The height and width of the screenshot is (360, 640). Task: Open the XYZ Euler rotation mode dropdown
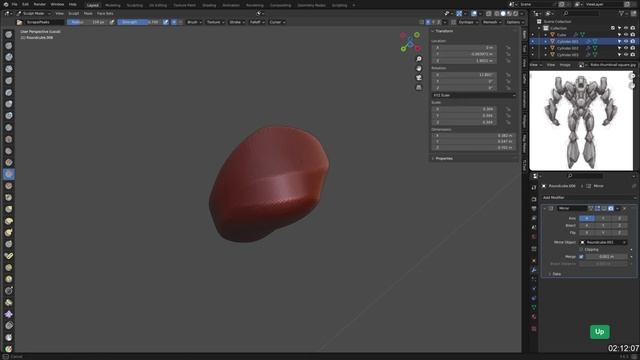(474, 95)
